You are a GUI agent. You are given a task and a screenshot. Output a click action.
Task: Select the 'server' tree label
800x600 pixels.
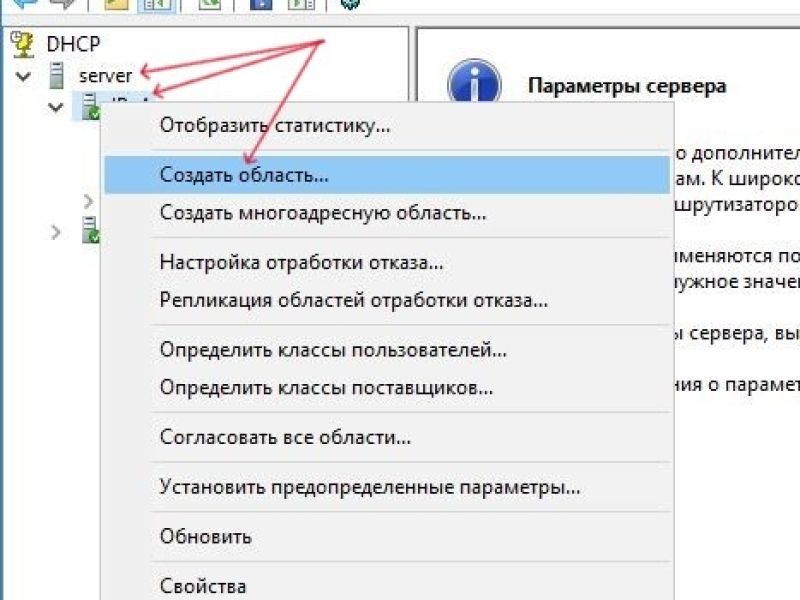[105, 76]
